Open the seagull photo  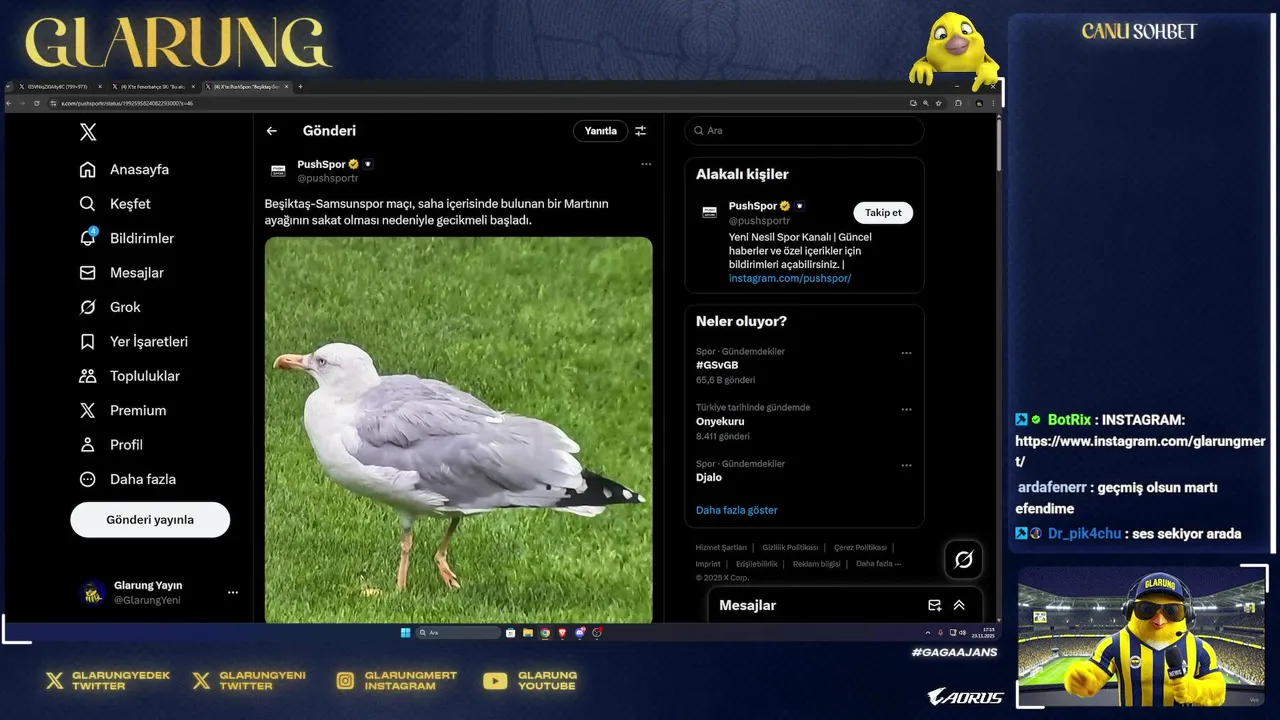(x=458, y=430)
